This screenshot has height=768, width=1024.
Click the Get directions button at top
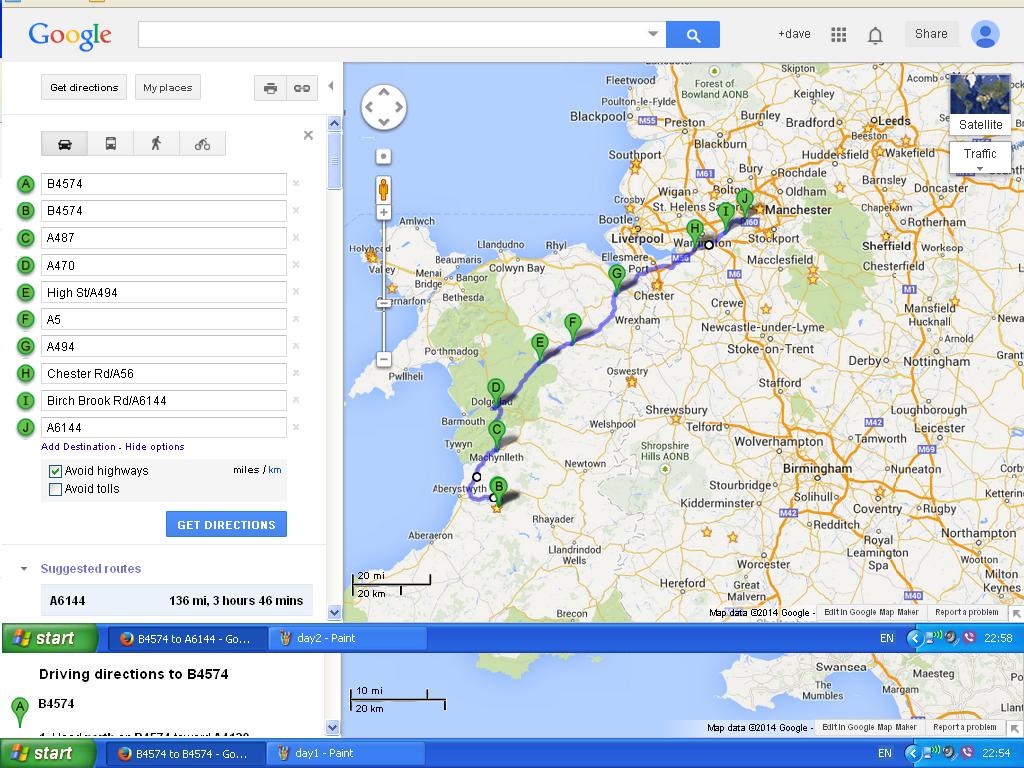[84, 88]
